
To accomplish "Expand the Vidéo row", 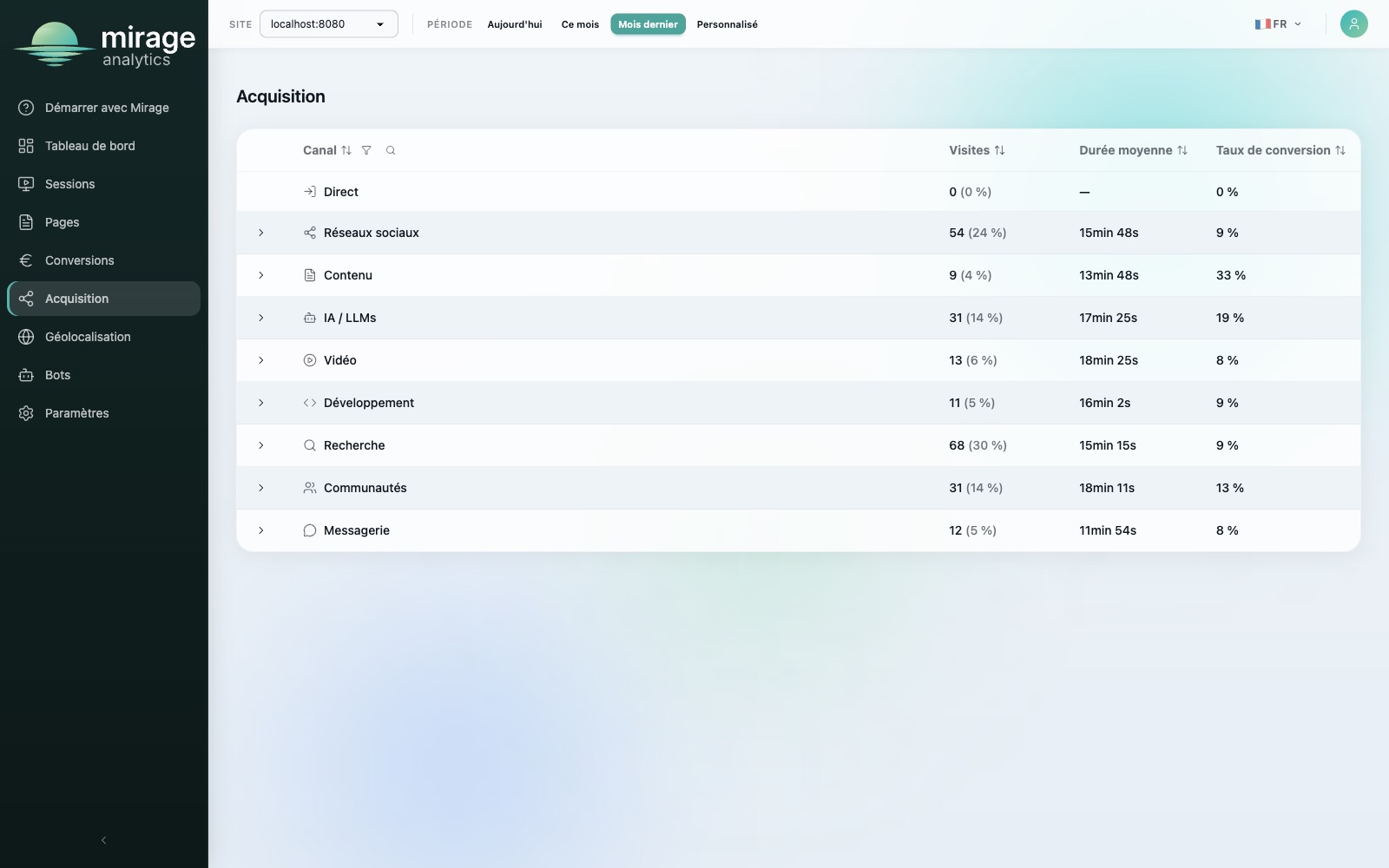I will [x=260, y=360].
